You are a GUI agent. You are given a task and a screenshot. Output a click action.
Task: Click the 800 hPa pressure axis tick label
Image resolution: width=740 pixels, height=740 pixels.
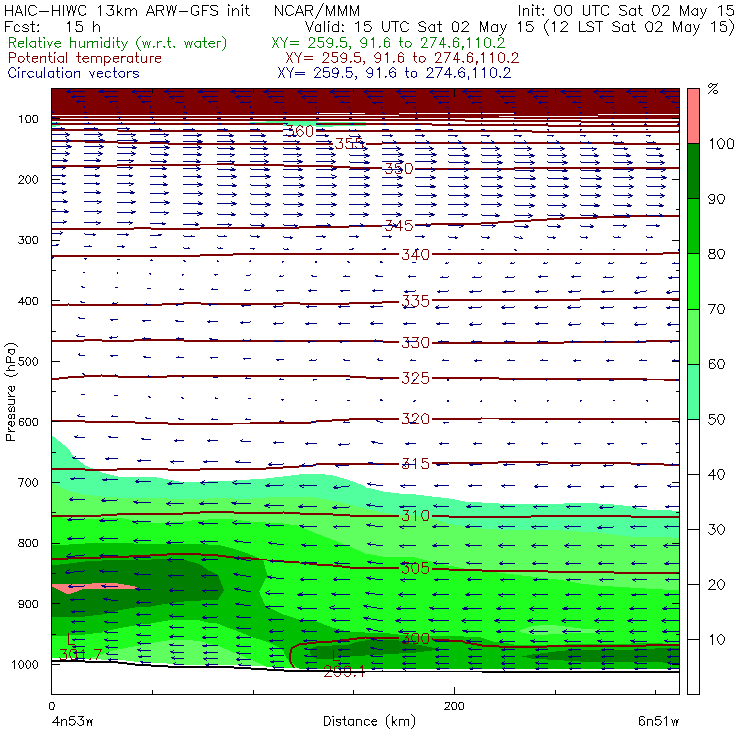tap(28, 543)
